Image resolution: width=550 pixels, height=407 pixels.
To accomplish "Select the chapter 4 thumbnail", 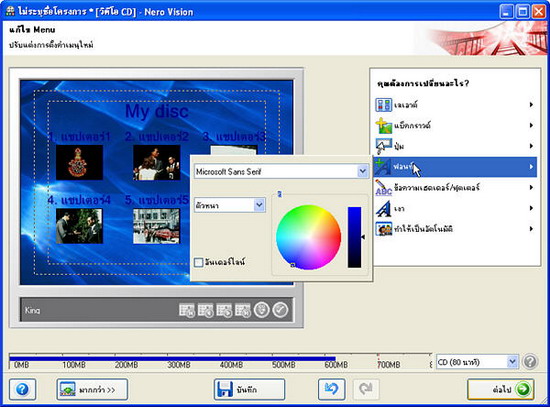I will 79,226.
